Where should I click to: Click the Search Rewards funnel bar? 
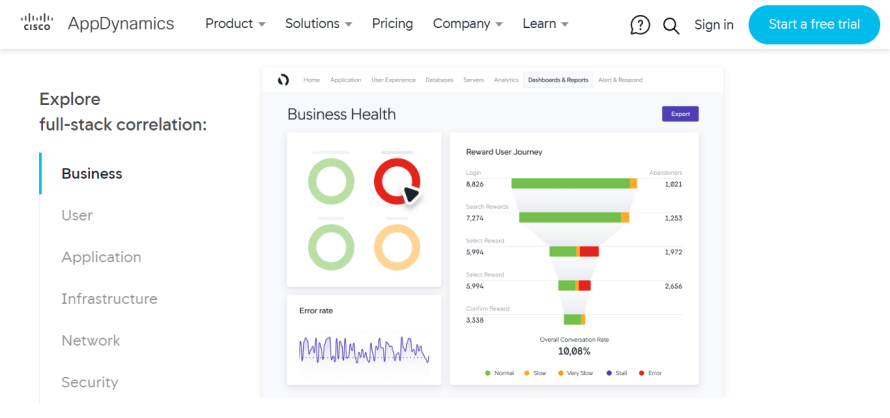(574, 218)
